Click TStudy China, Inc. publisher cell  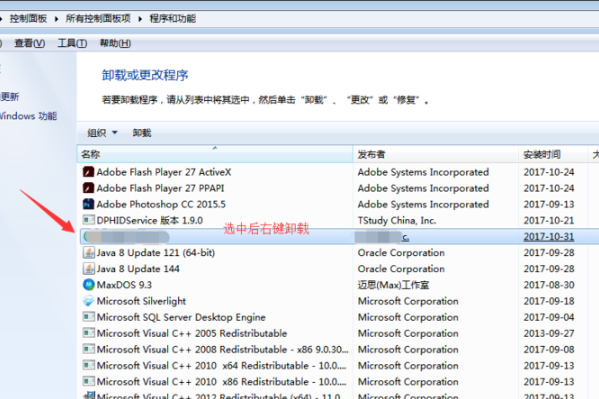click(397, 220)
